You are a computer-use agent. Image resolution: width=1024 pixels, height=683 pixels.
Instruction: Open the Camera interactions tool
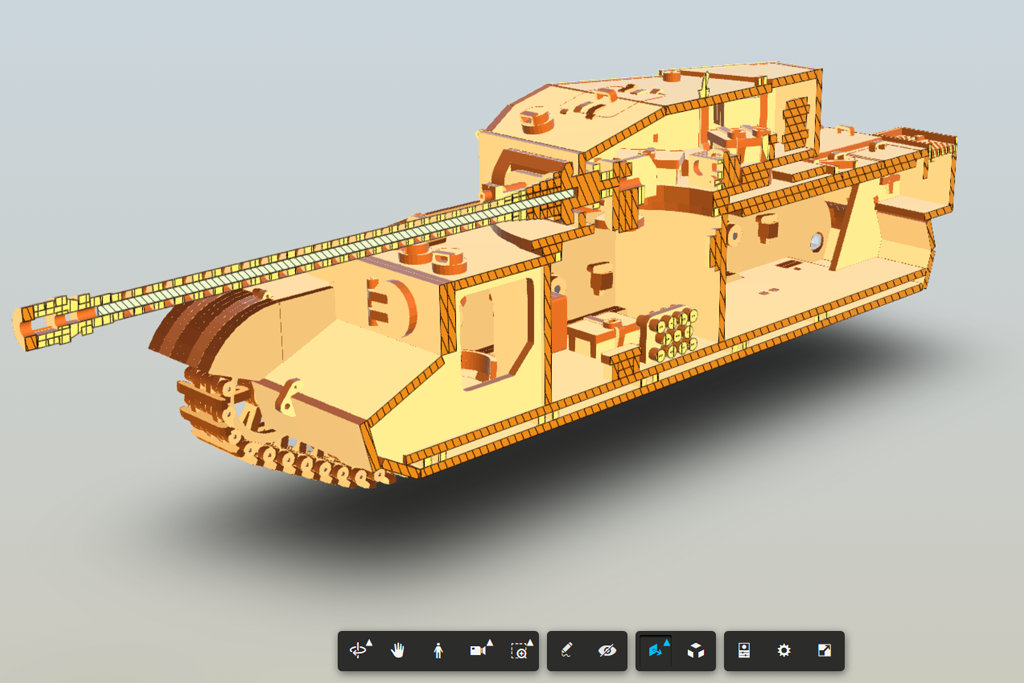480,650
